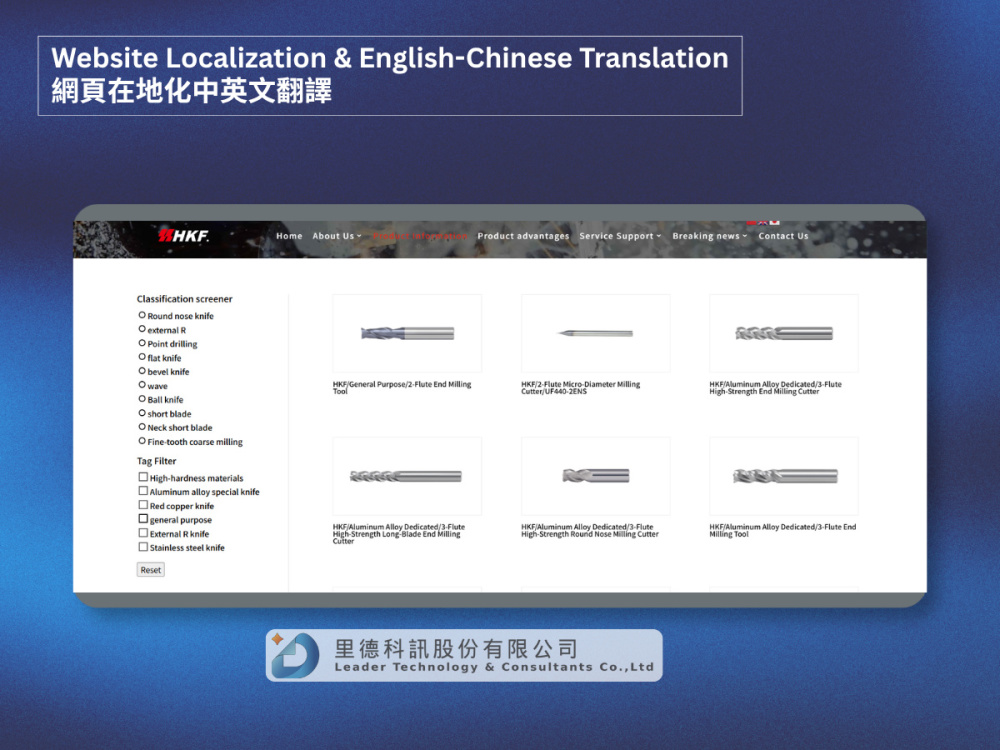Click the Reset filter button

(x=151, y=570)
